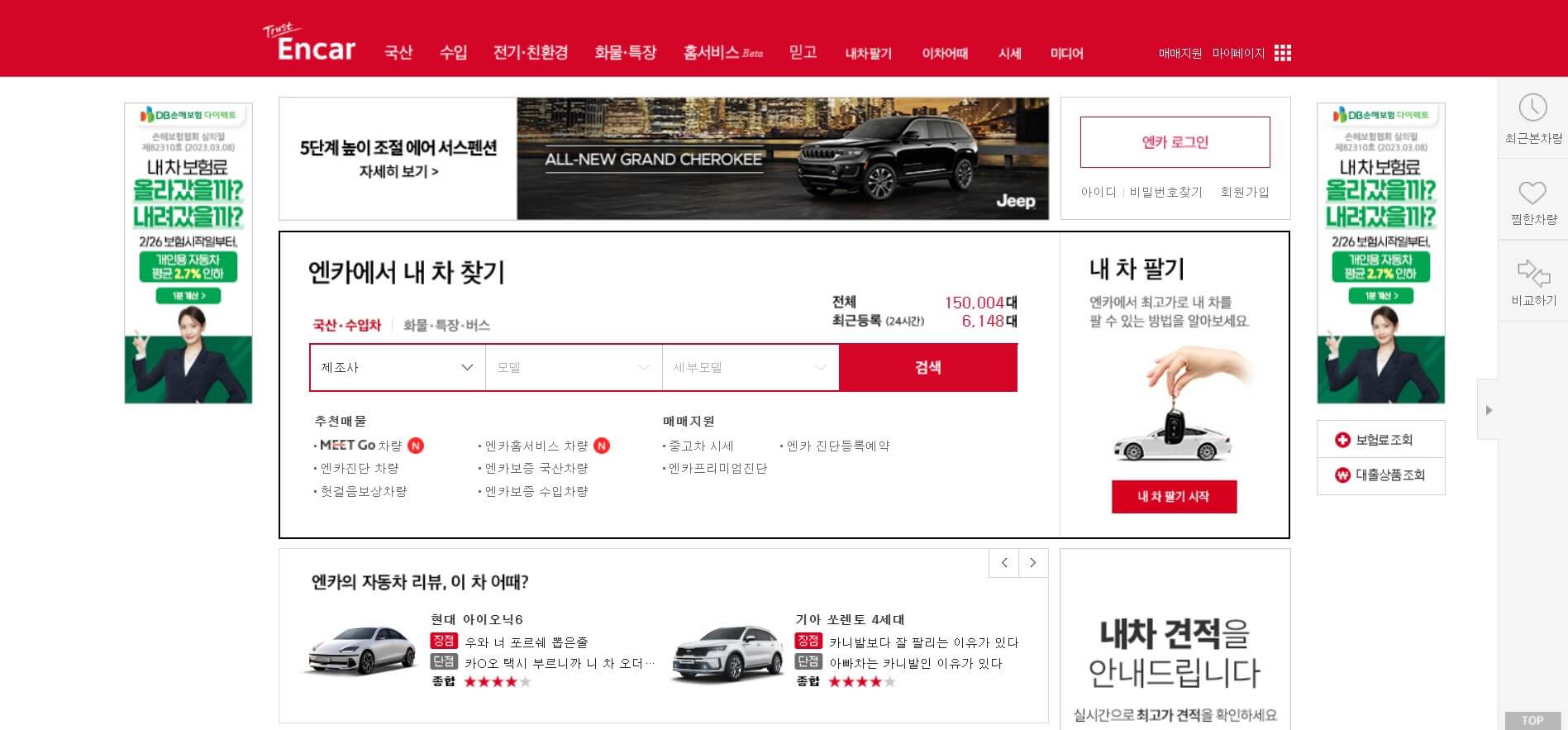Click the 엔카 로그인 button
The width and height of the screenshot is (1568, 730).
pos(1175,142)
